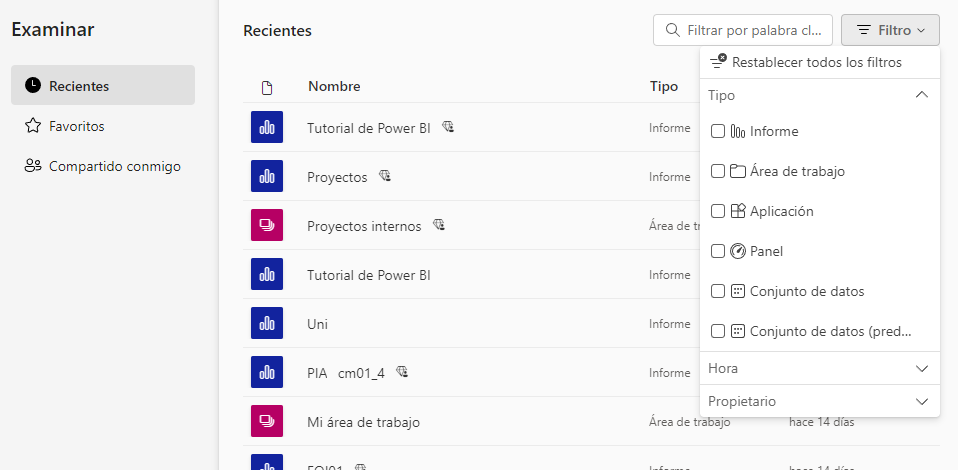Enable the Área de trabajo filter checkbox

pos(718,171)
